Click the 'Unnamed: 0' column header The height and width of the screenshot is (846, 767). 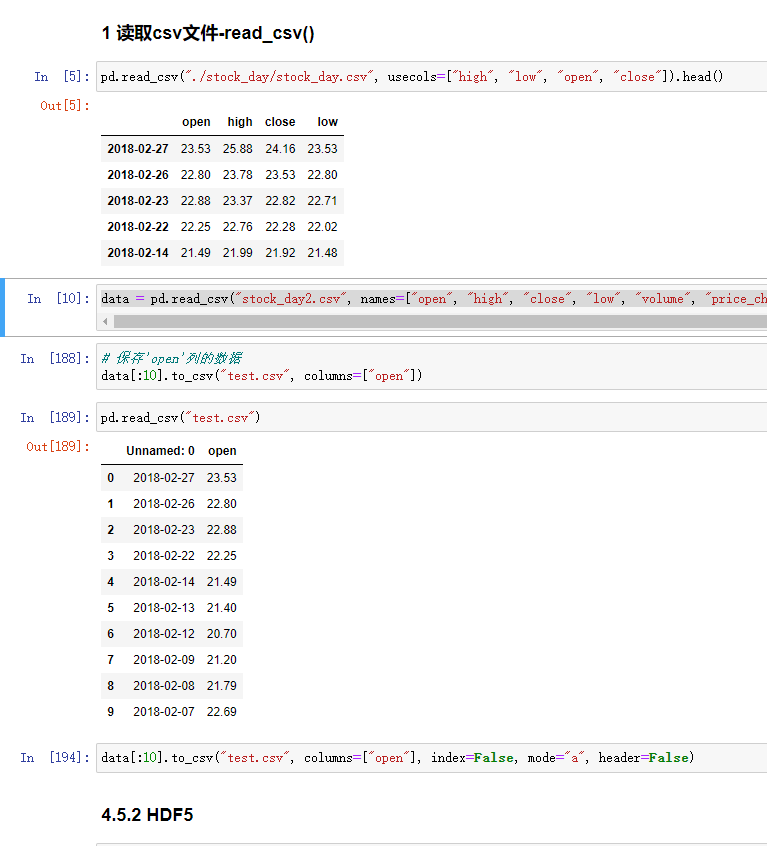160,451
